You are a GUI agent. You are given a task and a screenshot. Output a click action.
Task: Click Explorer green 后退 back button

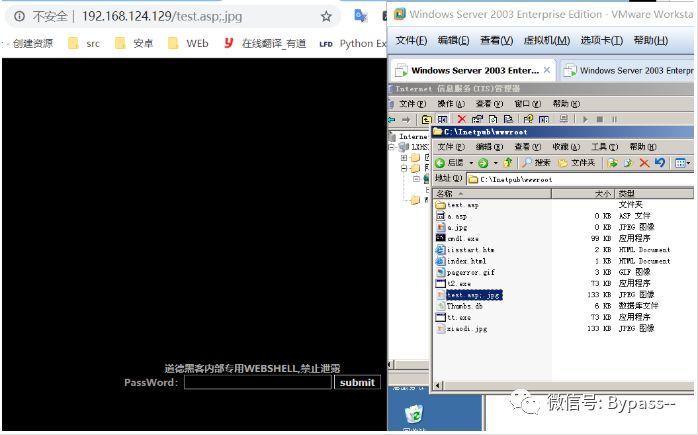(450, 163)
